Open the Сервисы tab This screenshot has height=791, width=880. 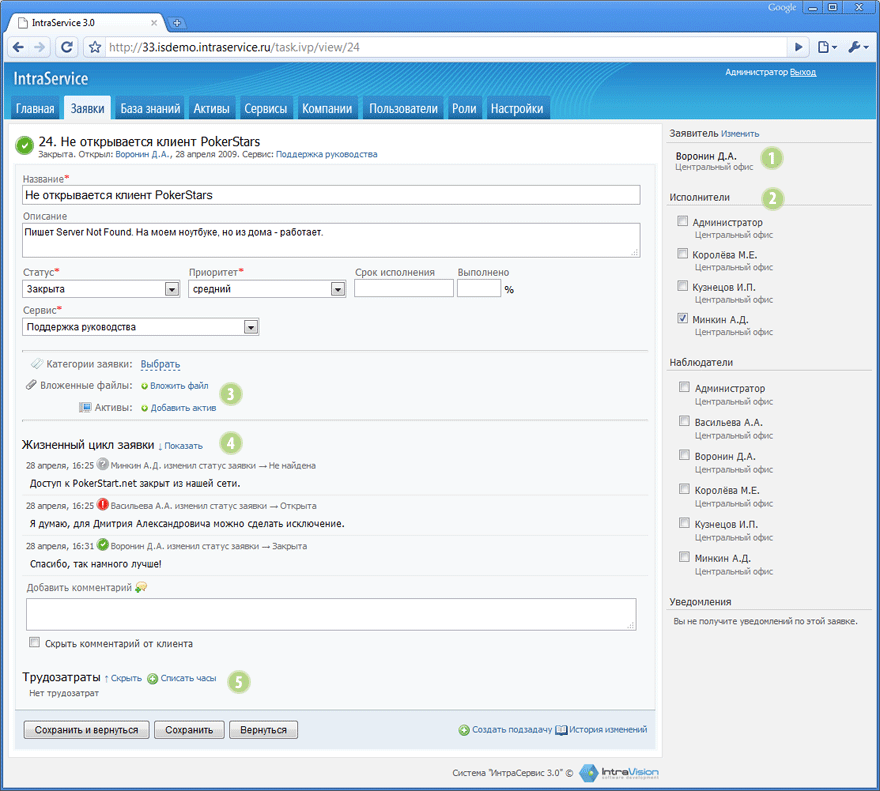(x=265, y=108)
